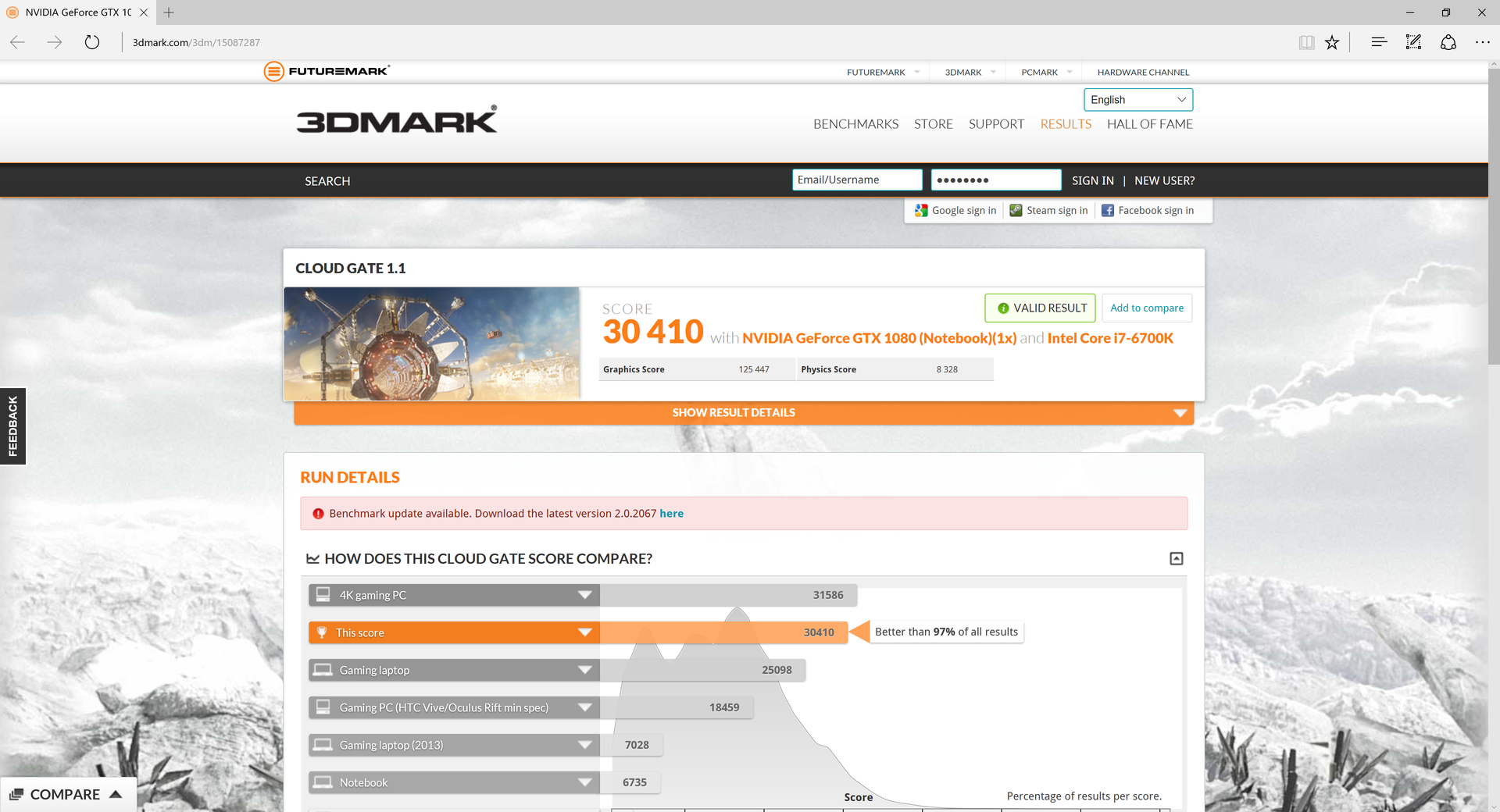Expand the COMPARE panel
This screenshot has width=1500, height=812.
[x=67, y=794]
